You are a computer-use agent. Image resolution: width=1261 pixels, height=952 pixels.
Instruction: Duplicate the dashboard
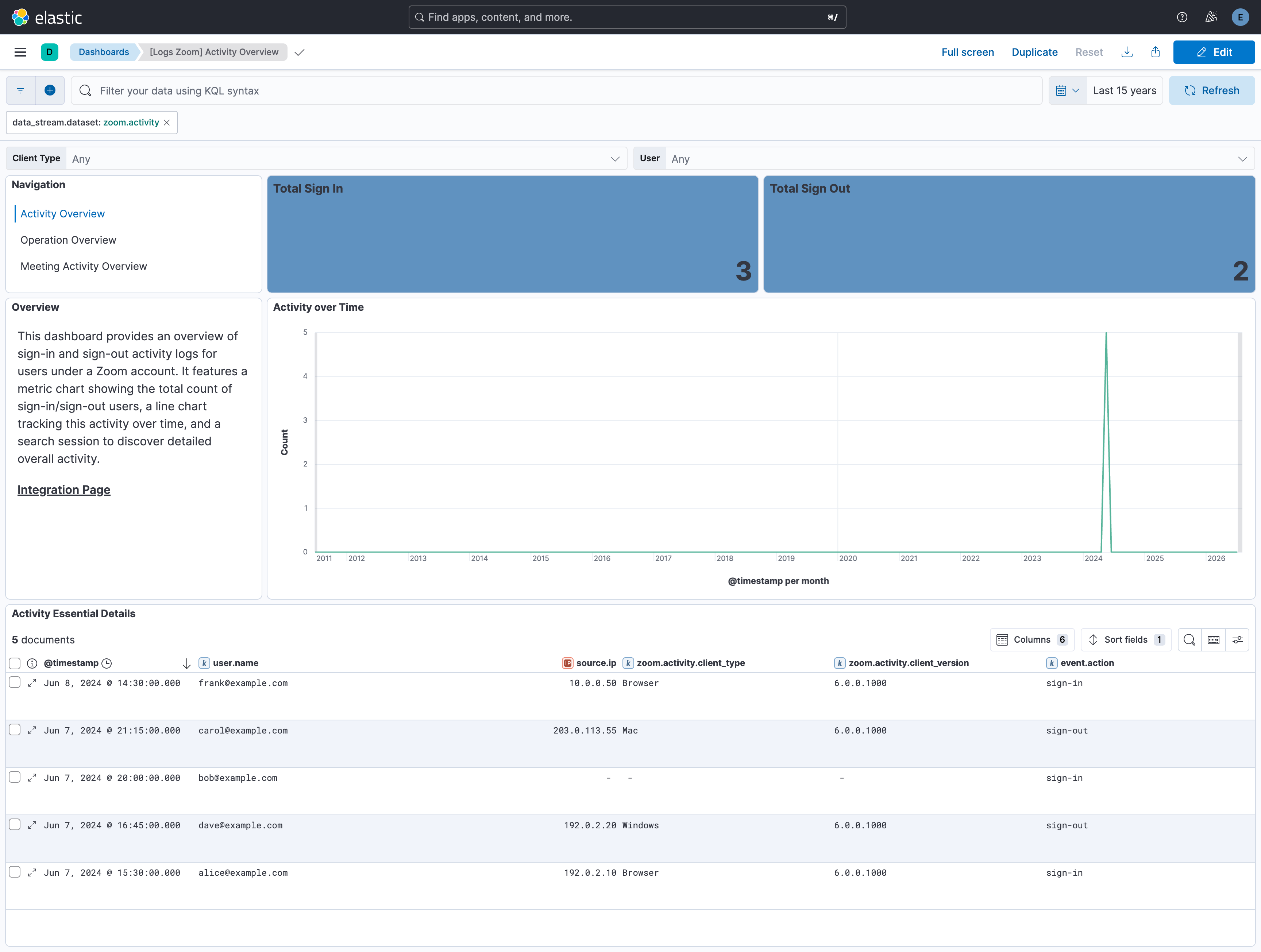point(1034,52)
